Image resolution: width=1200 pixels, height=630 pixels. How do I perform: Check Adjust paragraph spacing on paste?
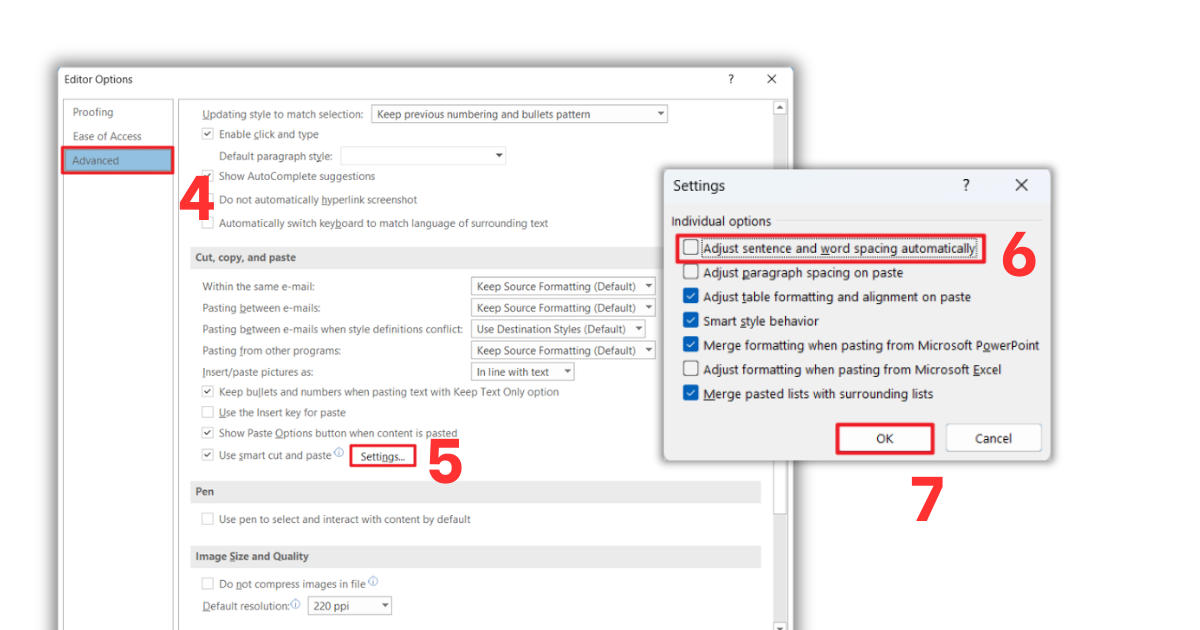click(691, 272)
